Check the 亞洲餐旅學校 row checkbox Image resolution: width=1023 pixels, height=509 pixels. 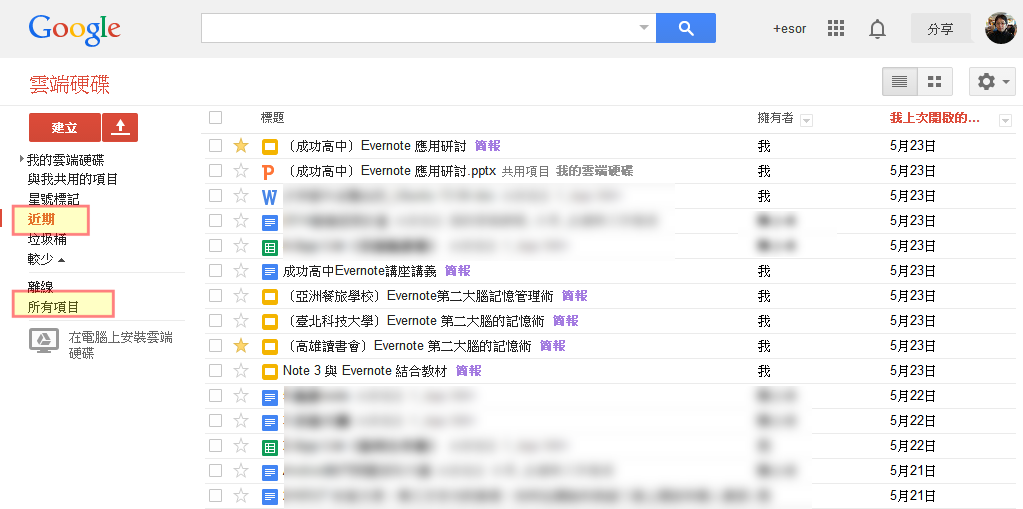point(215,295)
